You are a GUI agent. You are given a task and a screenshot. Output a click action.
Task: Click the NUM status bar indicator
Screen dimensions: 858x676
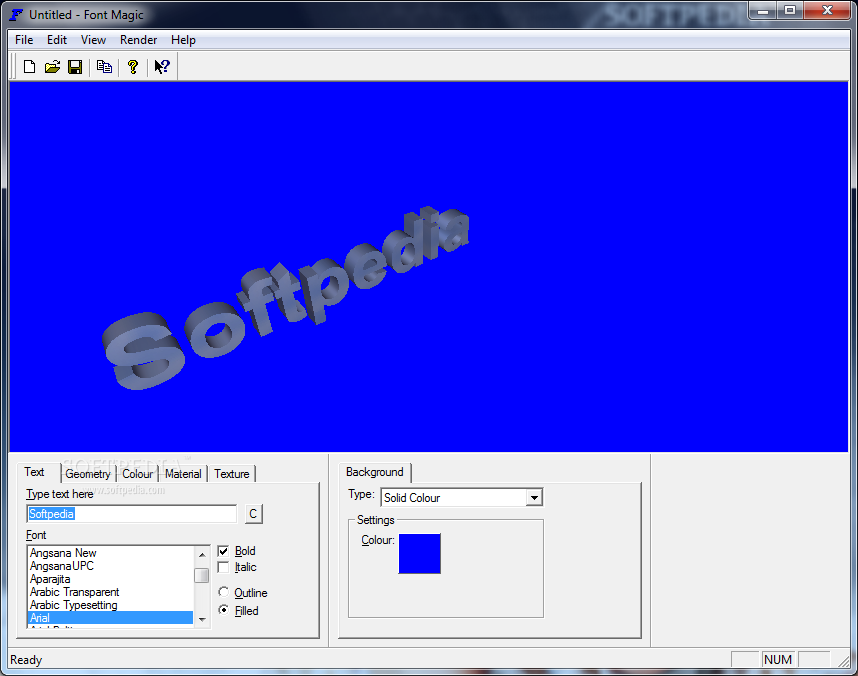point(778,660)
